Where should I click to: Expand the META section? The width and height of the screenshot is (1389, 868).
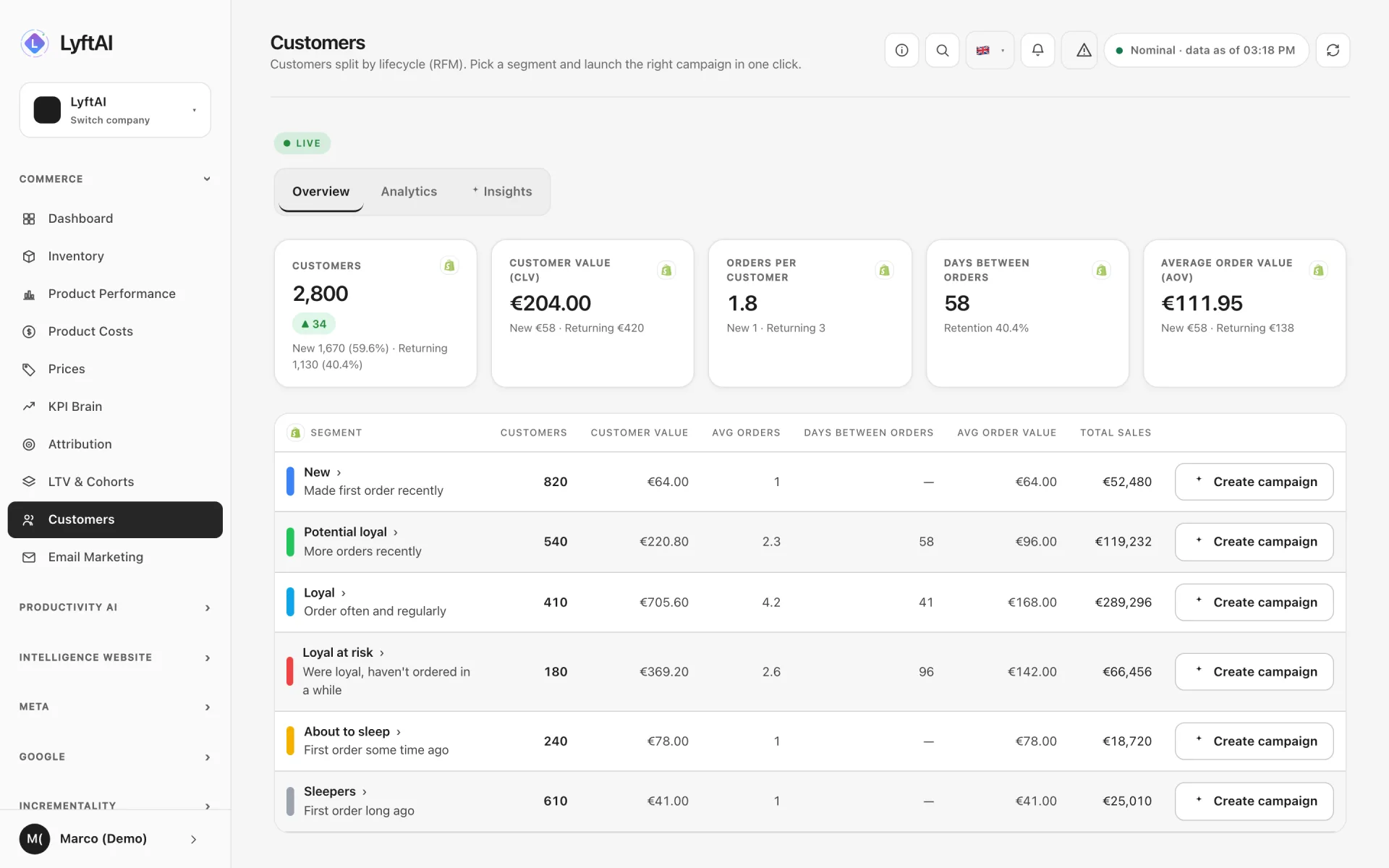pos(115,707)
